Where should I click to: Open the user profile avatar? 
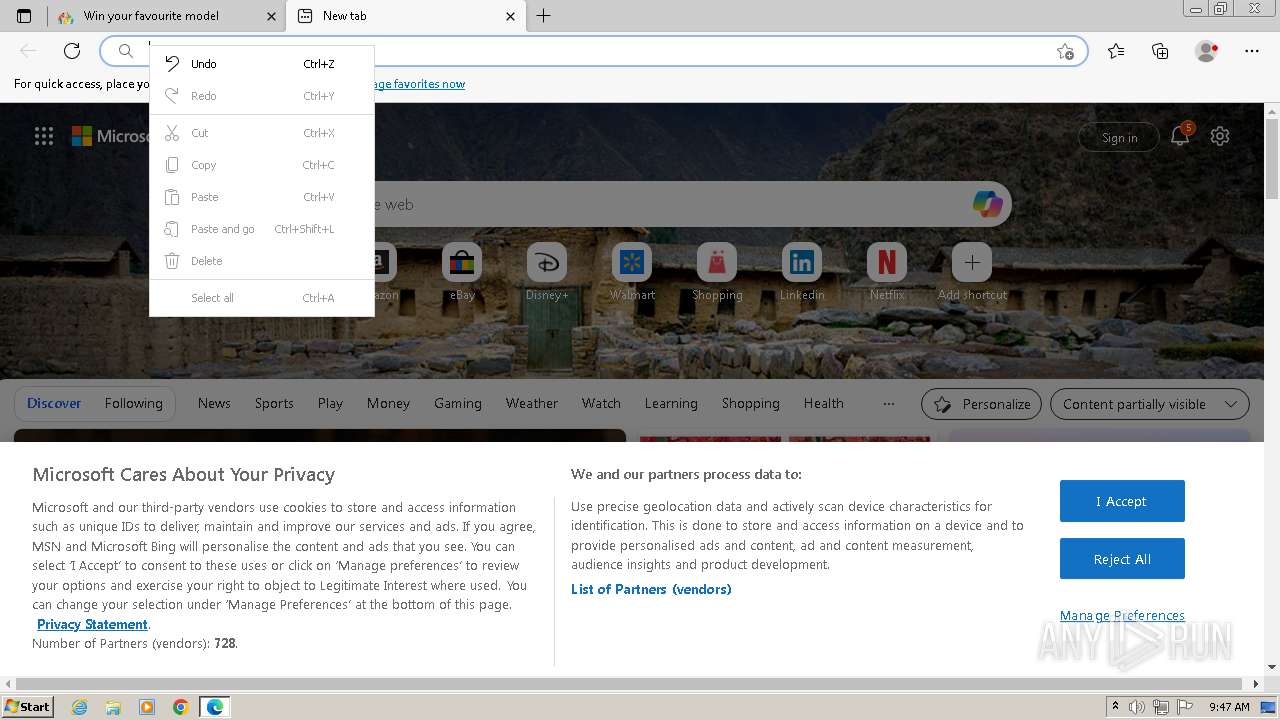(1206, 51)
